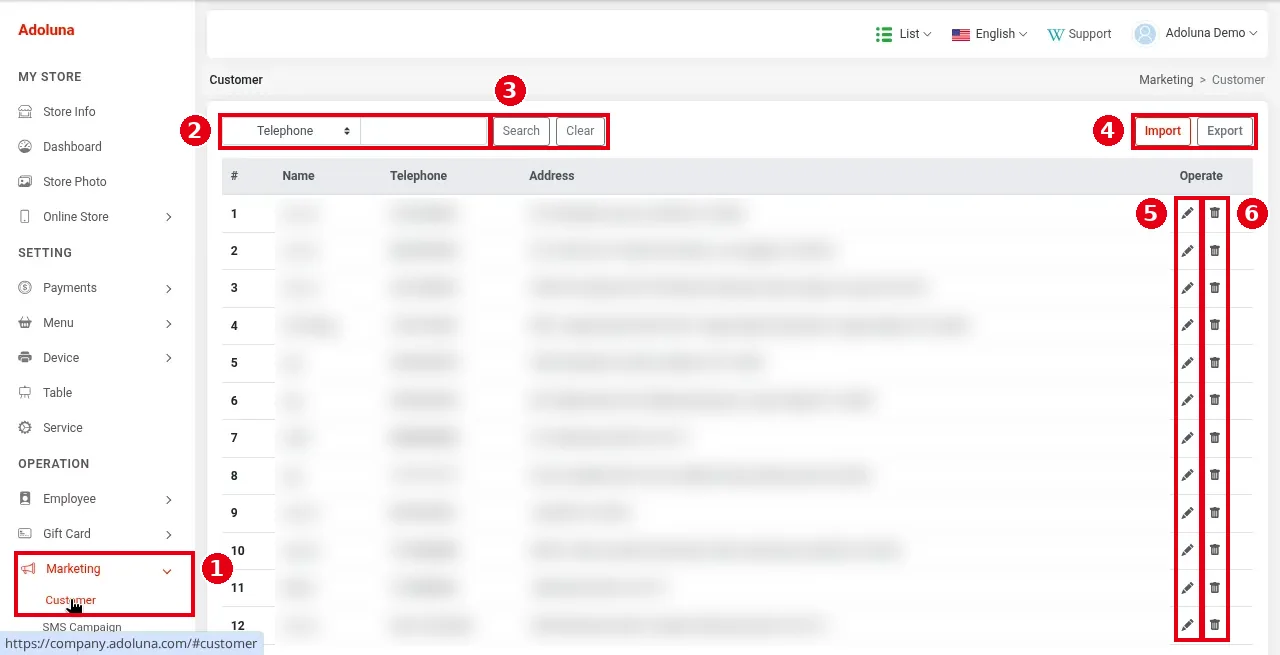The image size is (1280, 655).
Task: Edit customer in row 8
Action: pyautogui.click(x=1187, y=475)
